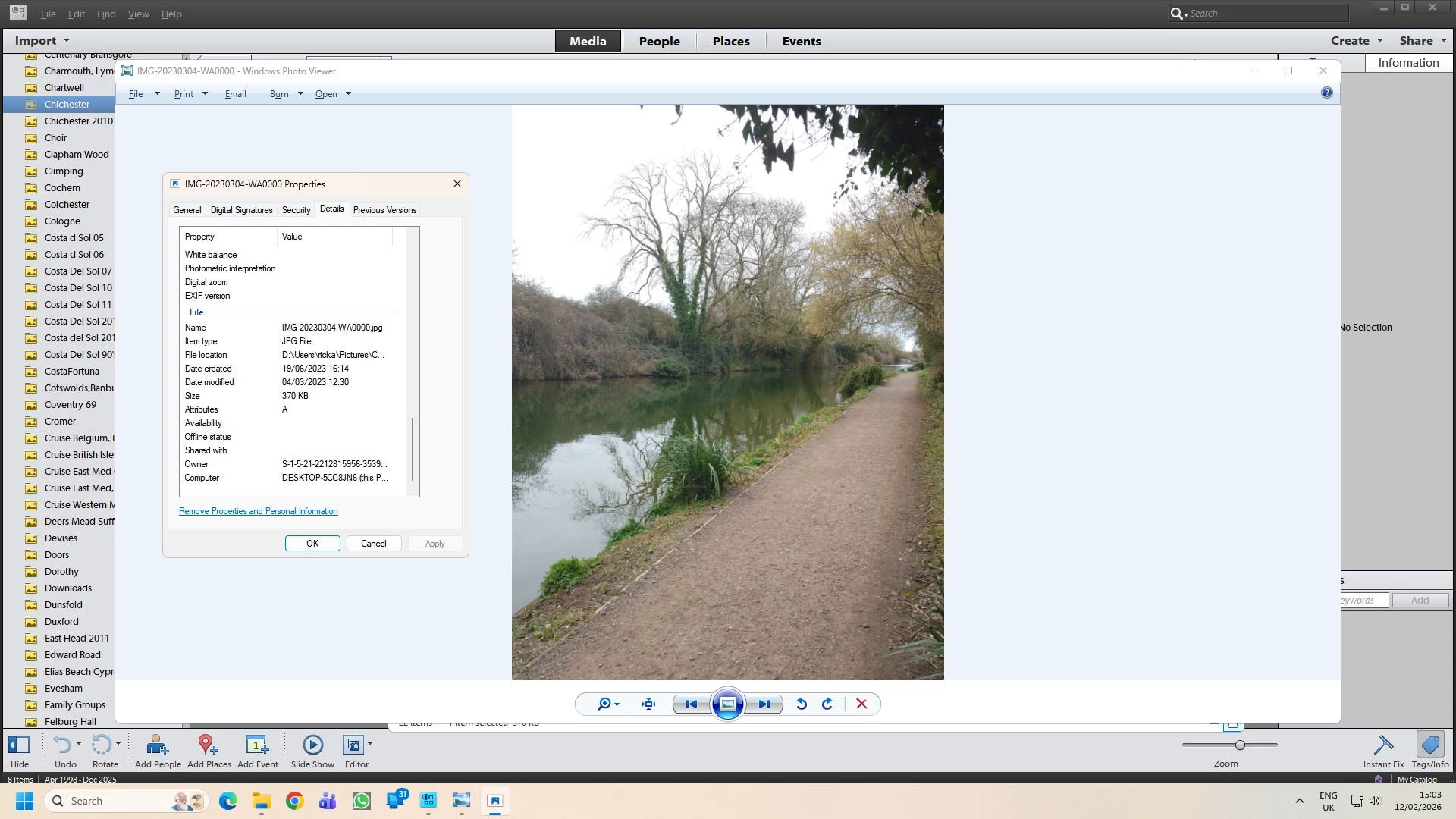Screen dimensions: 1456x819
Task: Switch to the People tab
Action: (x=659, y=41)
